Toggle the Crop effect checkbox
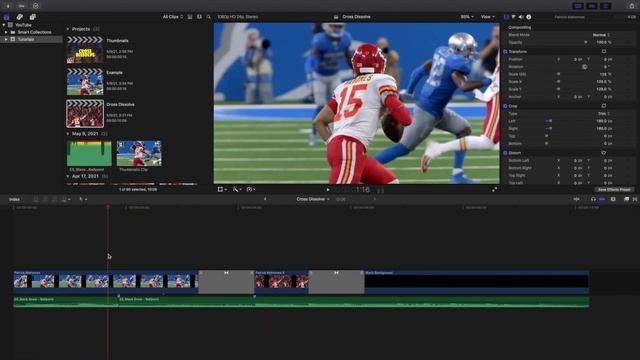 tap(505, 106)
